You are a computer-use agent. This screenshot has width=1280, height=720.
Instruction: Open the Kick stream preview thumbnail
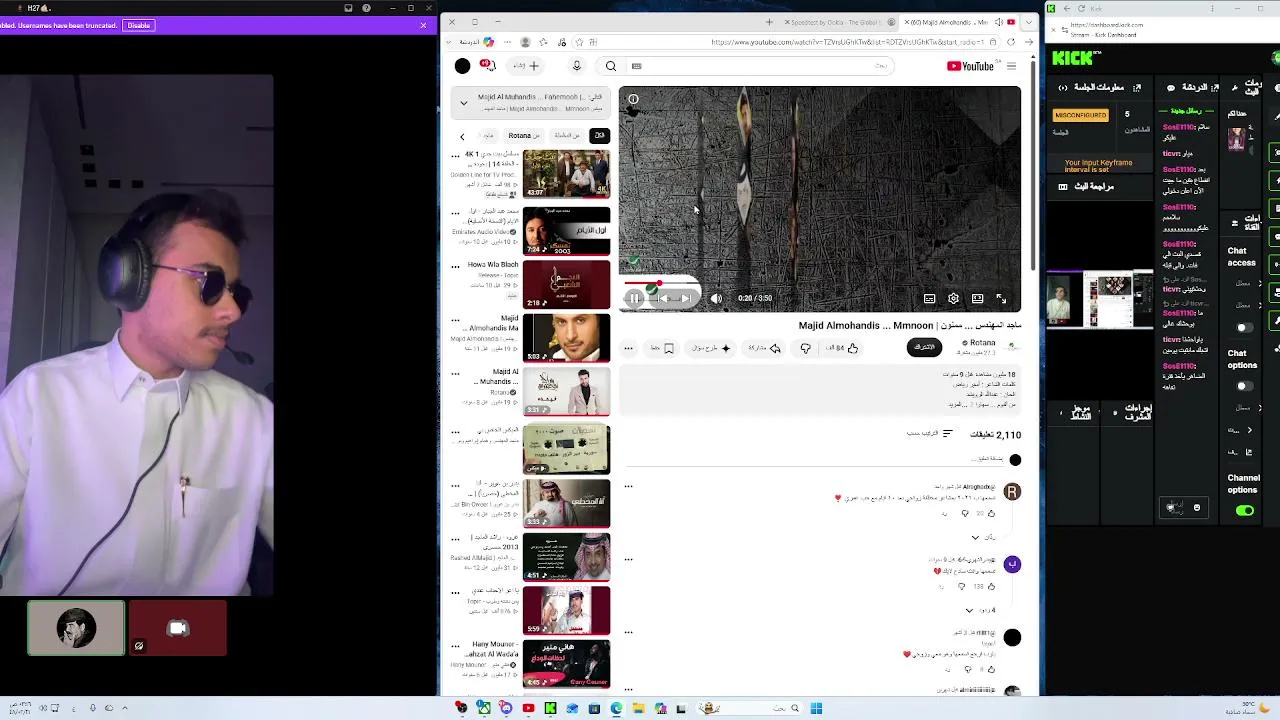tap(1099, 301)
